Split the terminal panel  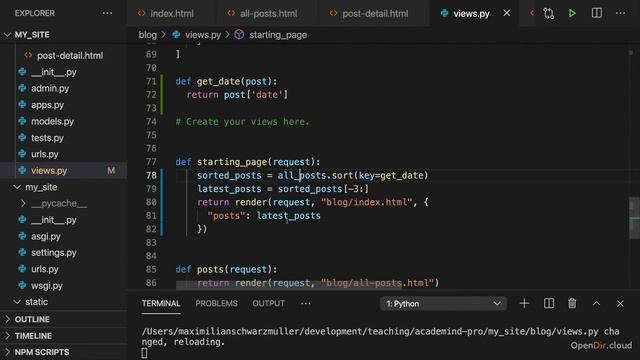point(549,303)
